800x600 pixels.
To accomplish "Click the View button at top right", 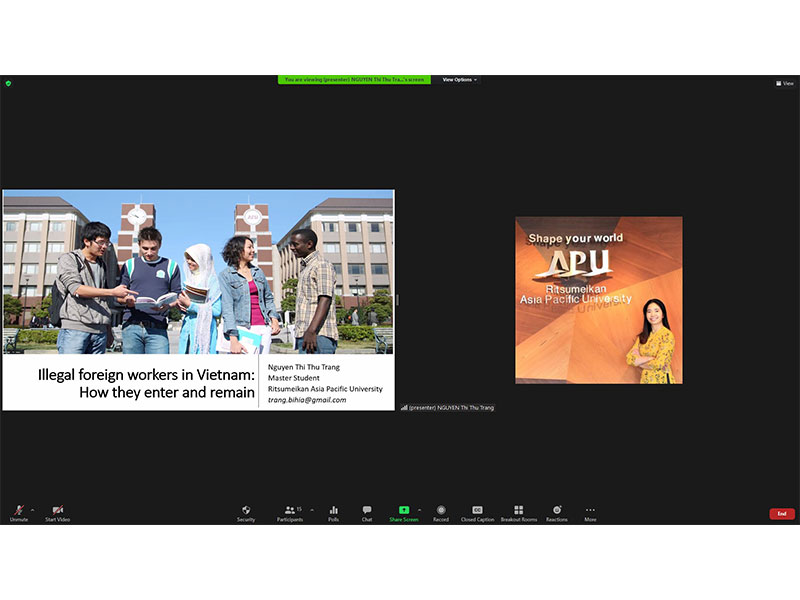I will click(x=785, y=84).
